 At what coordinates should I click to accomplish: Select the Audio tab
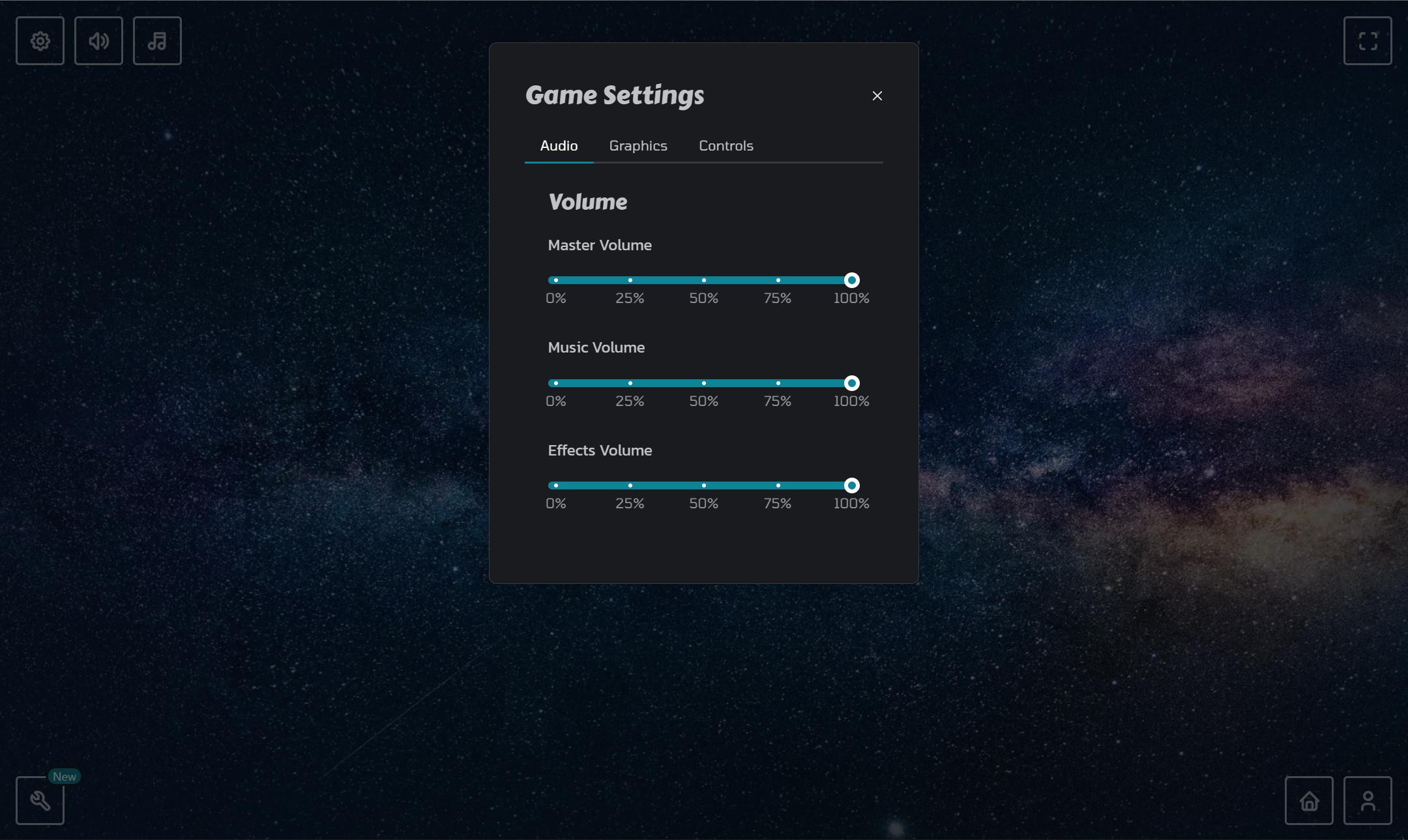point(559,146)
